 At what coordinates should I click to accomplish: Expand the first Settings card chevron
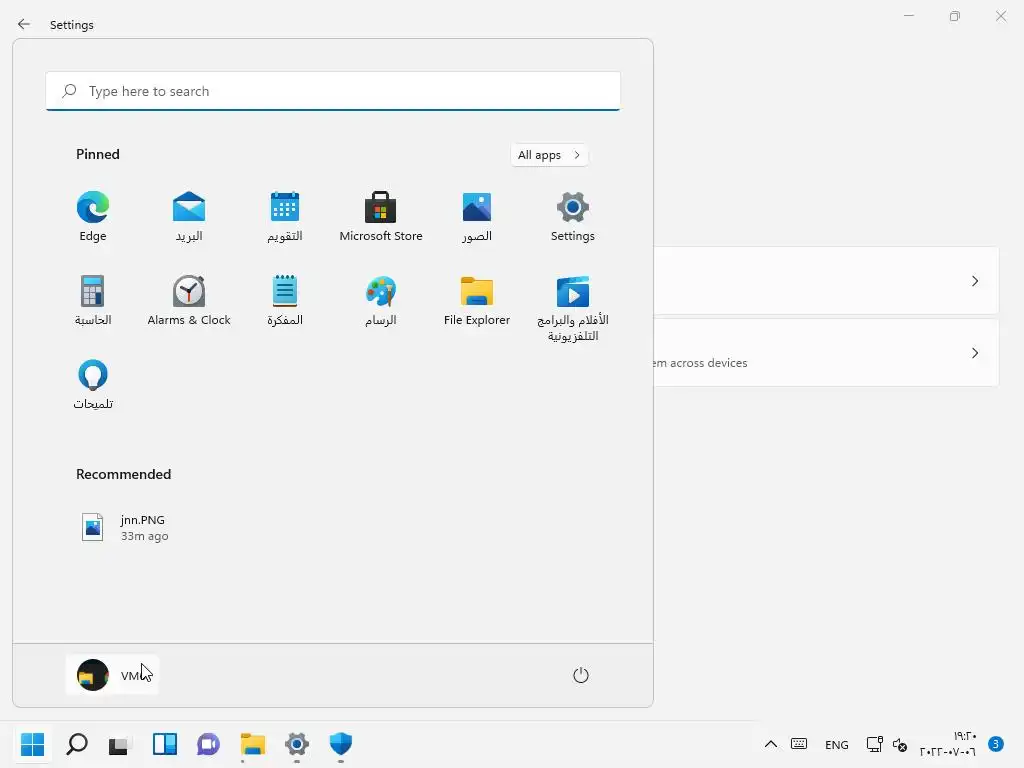pyautogui.click(x=974, y=281)
